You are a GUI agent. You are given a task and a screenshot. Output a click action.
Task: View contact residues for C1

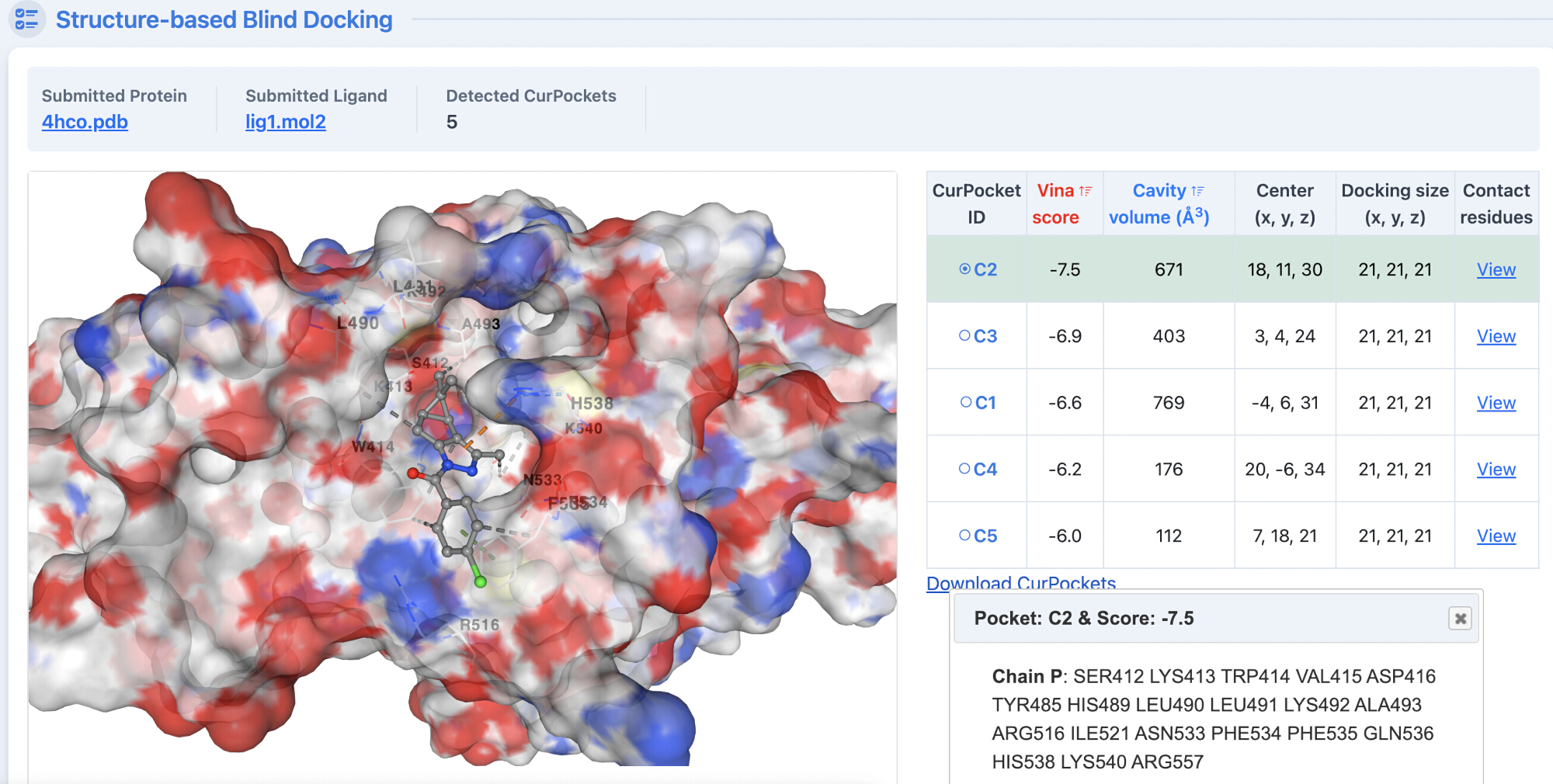pos(1496,403)
